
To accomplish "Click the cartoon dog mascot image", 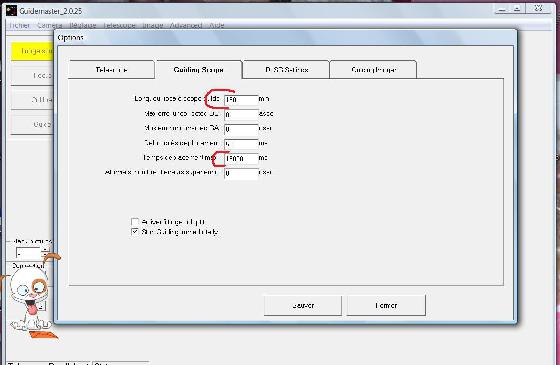I will point(30,296).
